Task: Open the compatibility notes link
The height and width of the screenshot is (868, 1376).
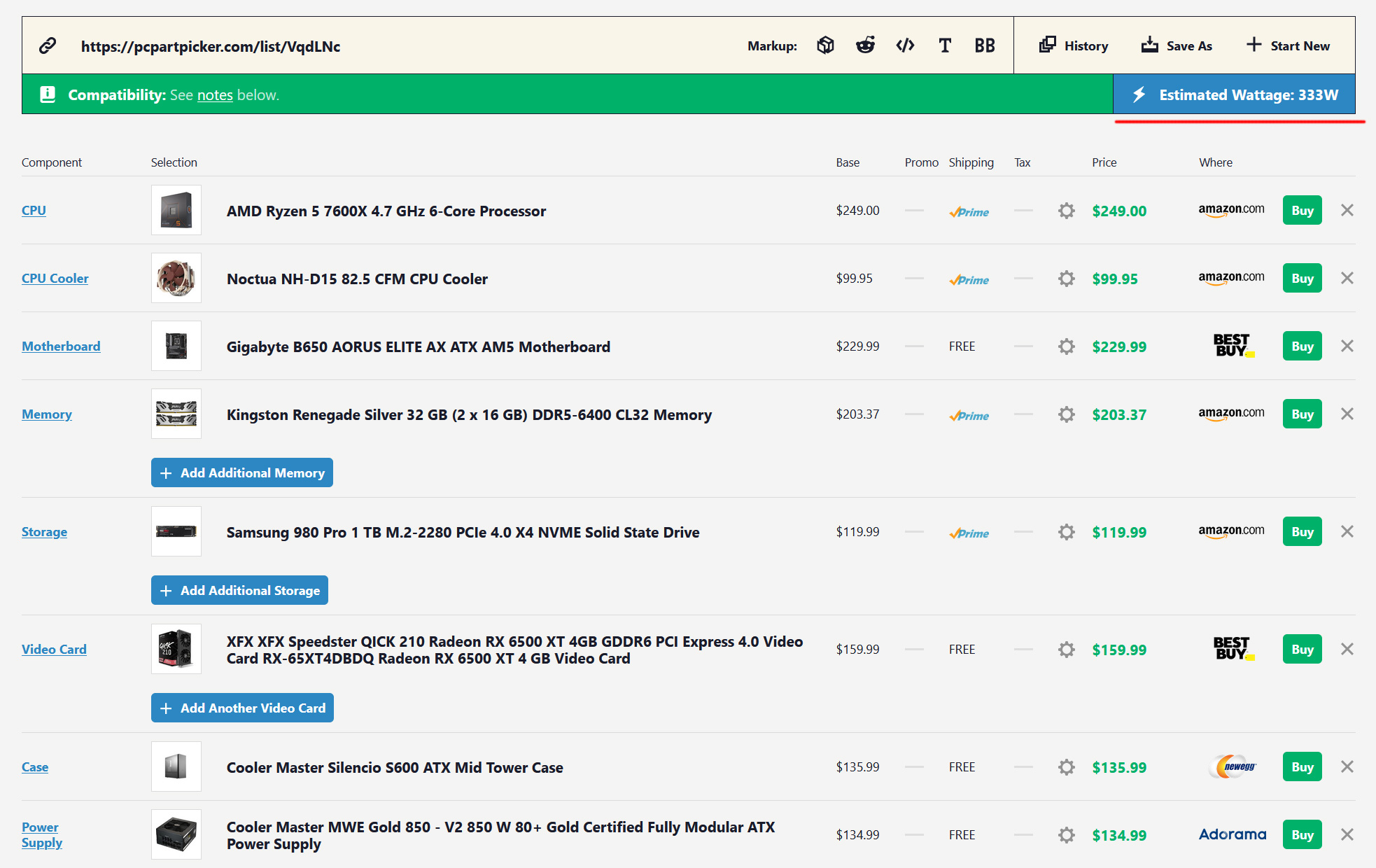Action: 215,95
